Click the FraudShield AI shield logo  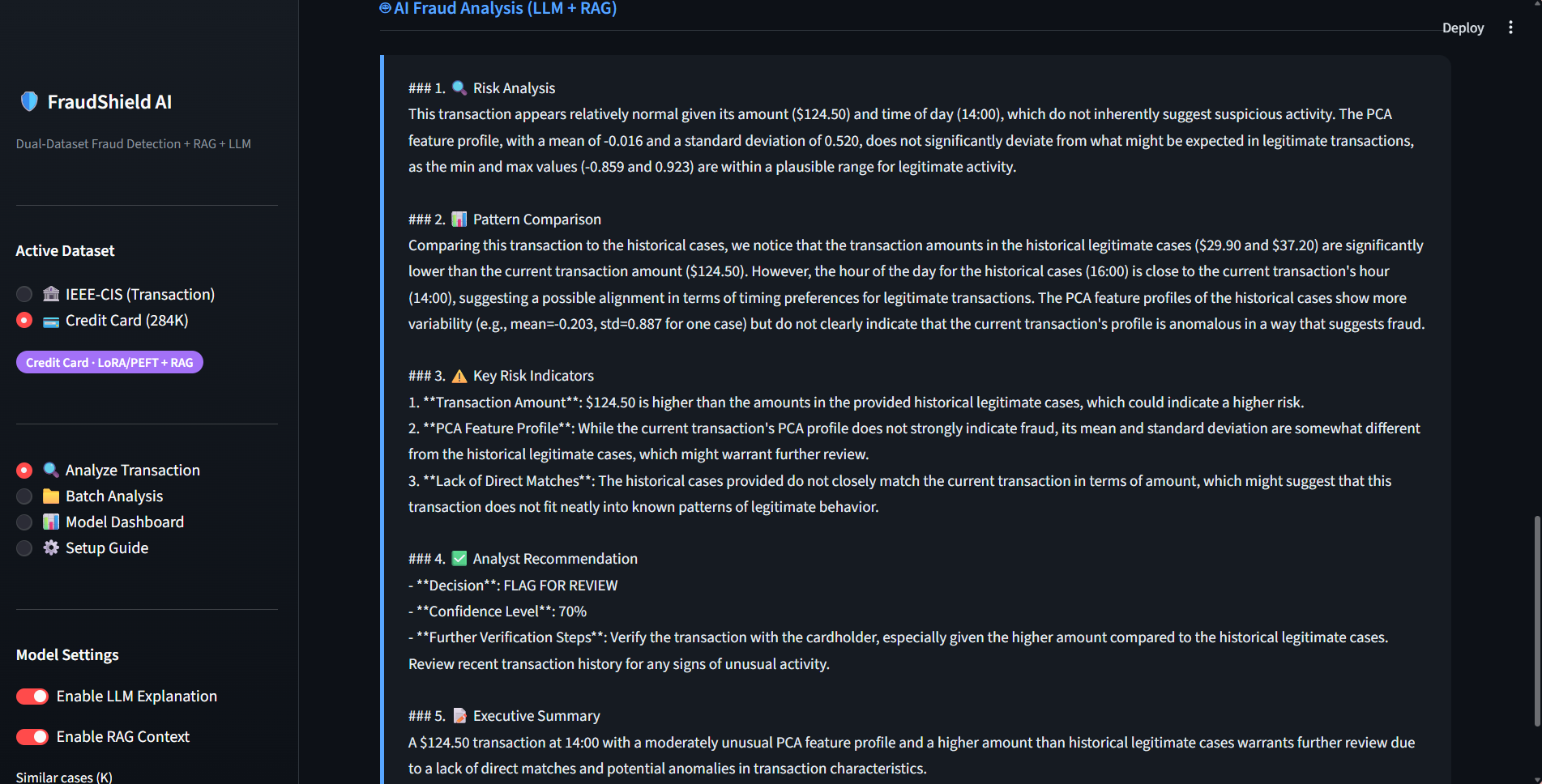28,101
